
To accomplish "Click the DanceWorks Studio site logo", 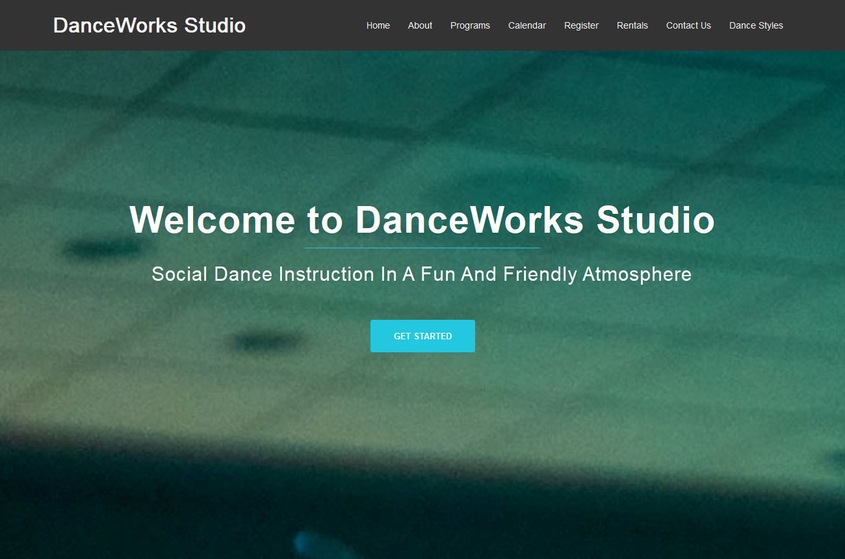I will (149, 25).
